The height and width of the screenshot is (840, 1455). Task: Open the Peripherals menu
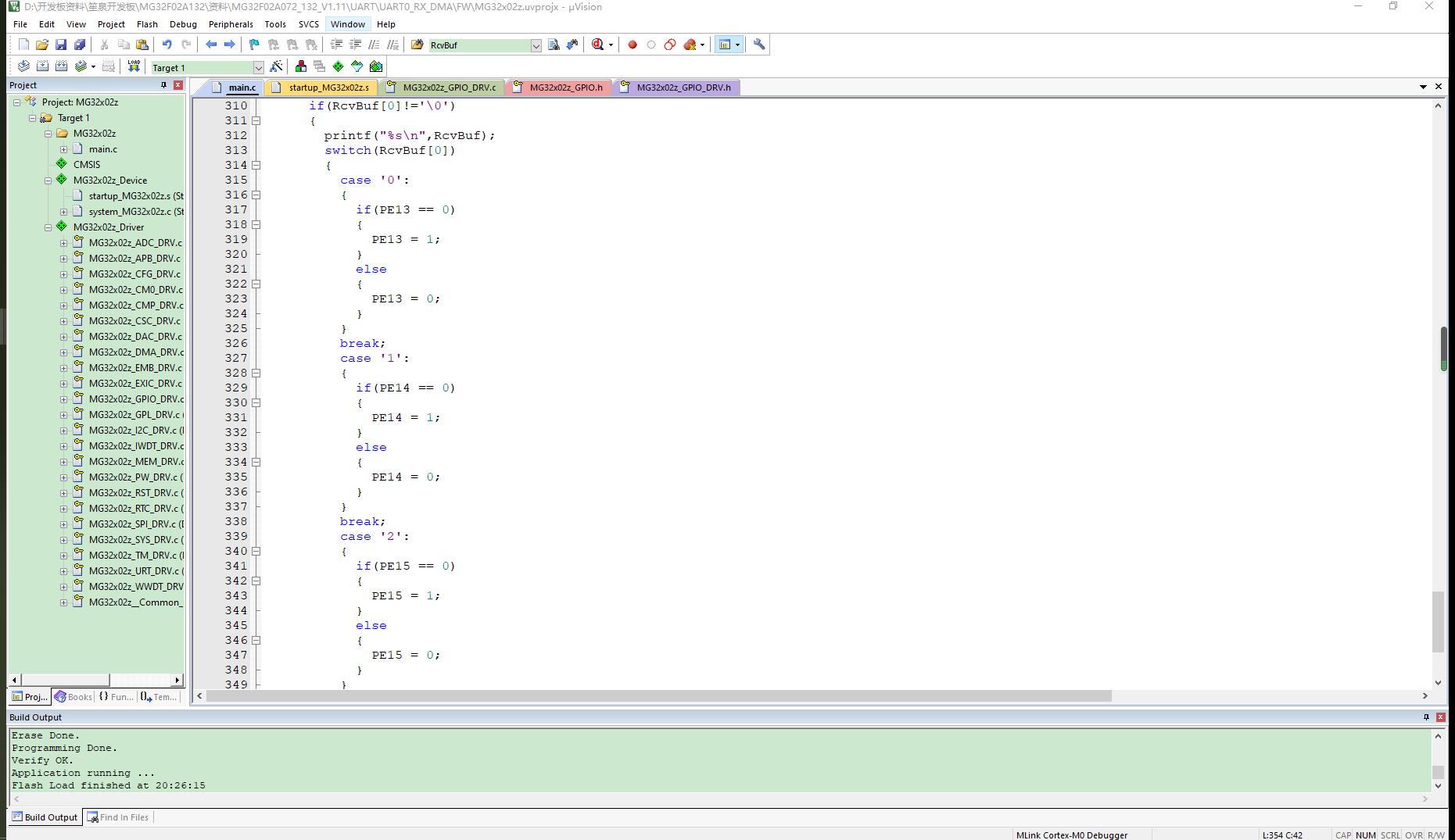point(231,24)
